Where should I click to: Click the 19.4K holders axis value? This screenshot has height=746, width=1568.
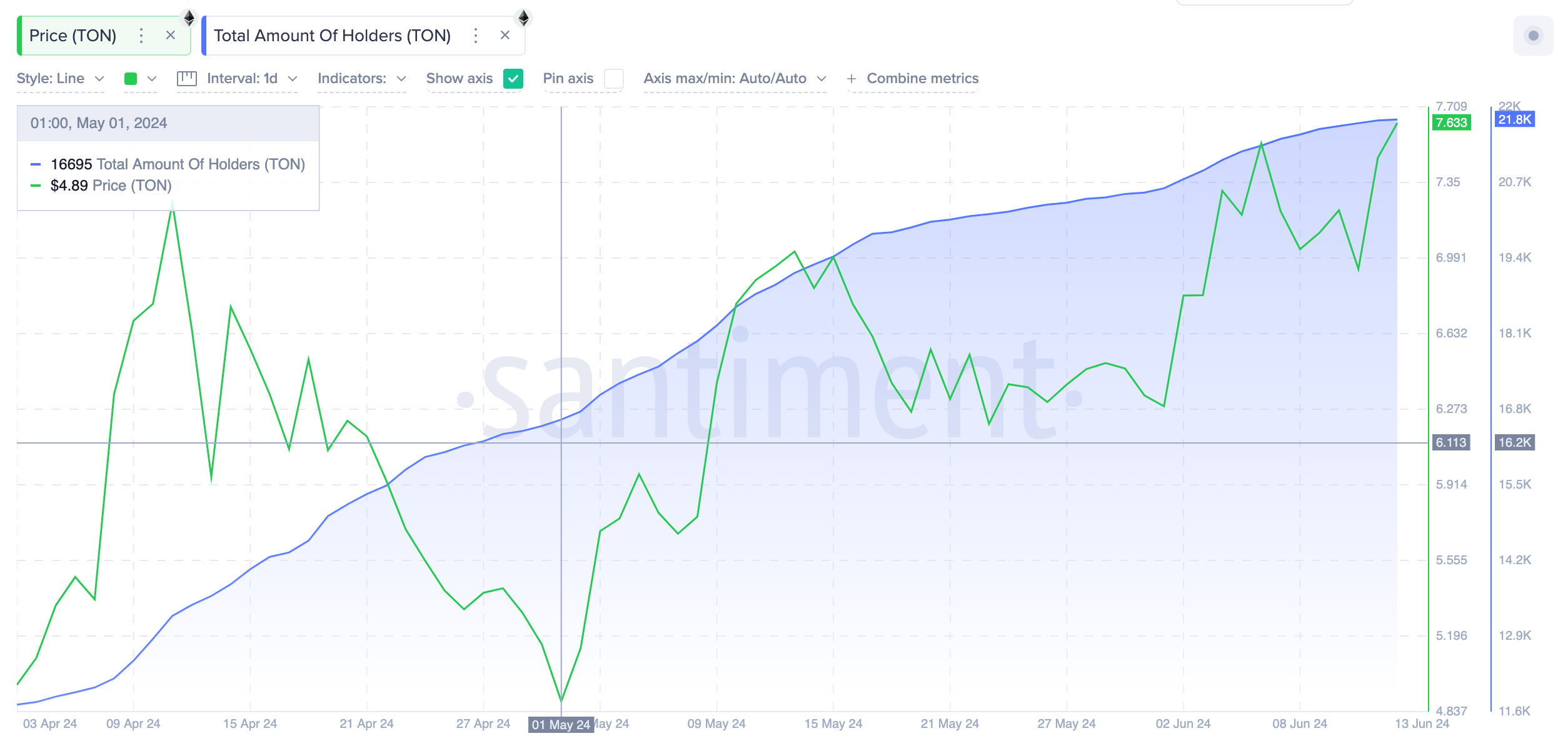(1515, 257)
